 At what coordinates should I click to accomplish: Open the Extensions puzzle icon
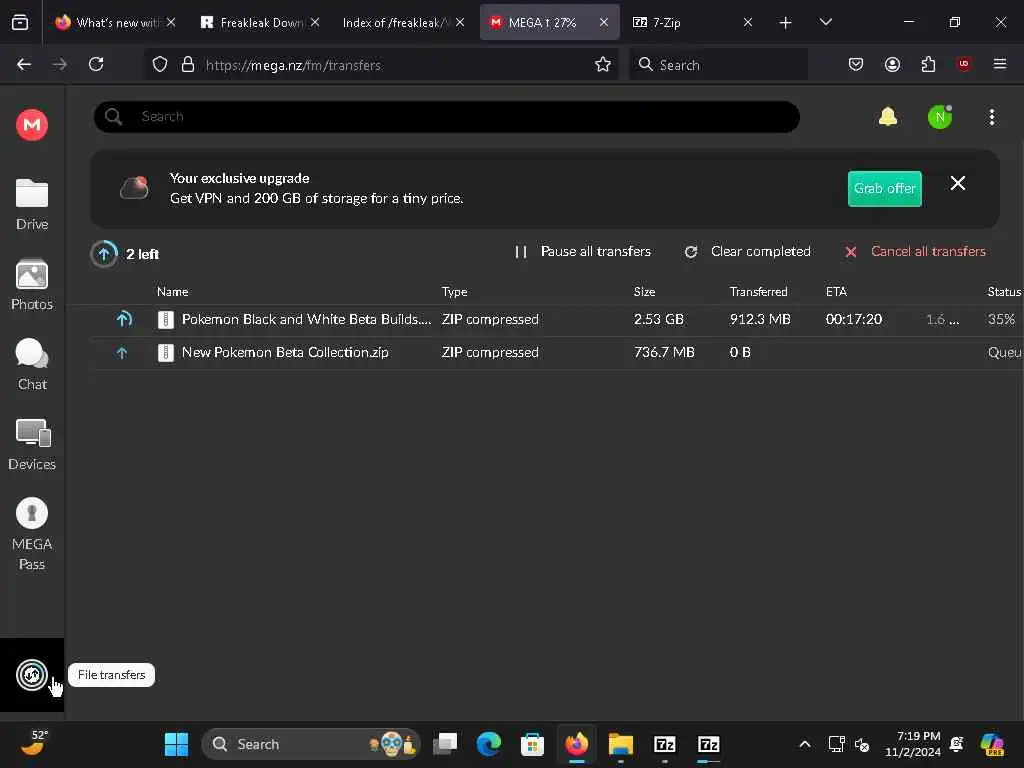click(x=928, y=64)
